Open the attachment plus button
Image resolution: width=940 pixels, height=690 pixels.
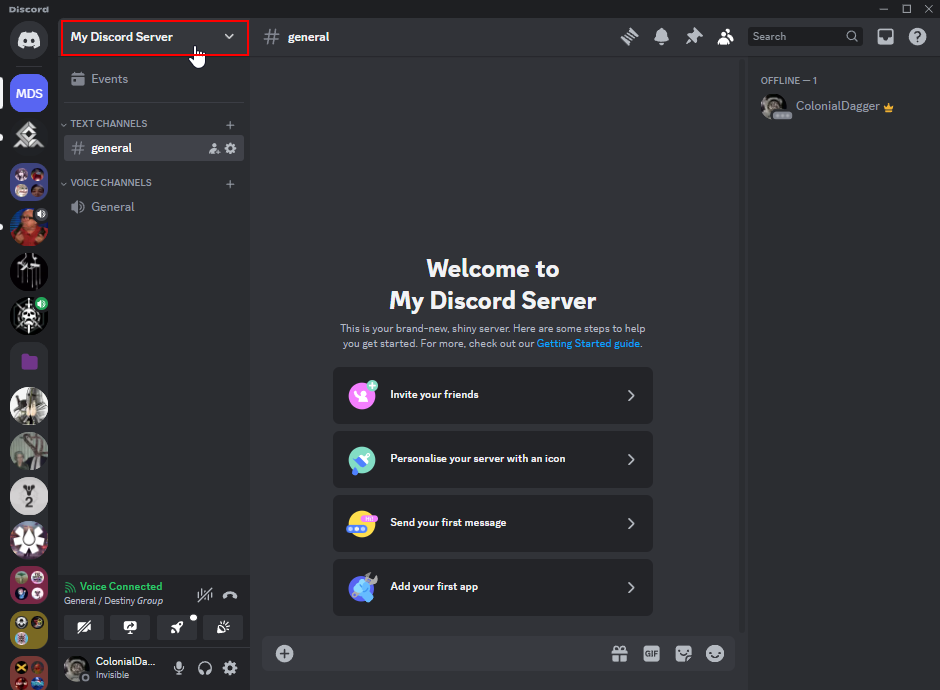click(x=284, y=653)
